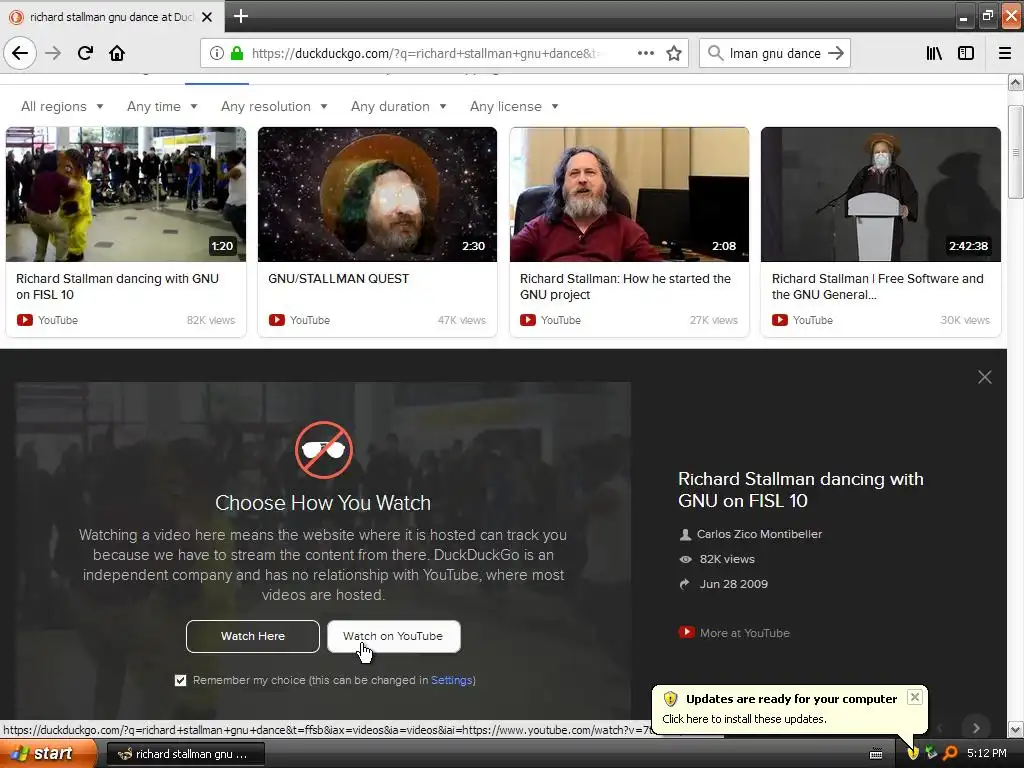The width and height of the screenshot is (1024, 768).
Task: Click the Watch Here button
Action: [253, 636]
